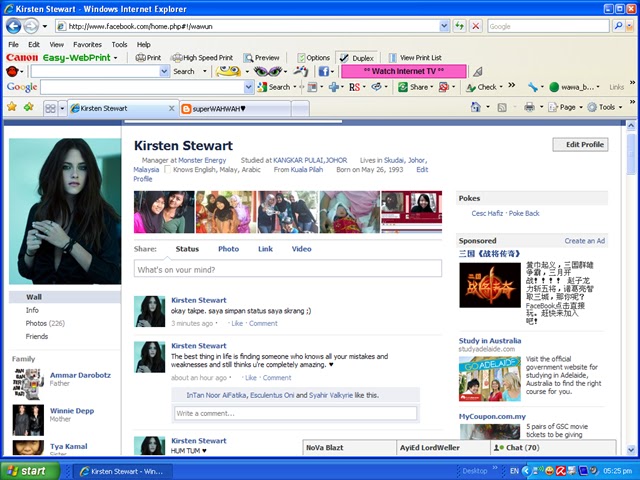Select the Link share option
Viewport: 640px width, 480px height.
coord(265,249)
